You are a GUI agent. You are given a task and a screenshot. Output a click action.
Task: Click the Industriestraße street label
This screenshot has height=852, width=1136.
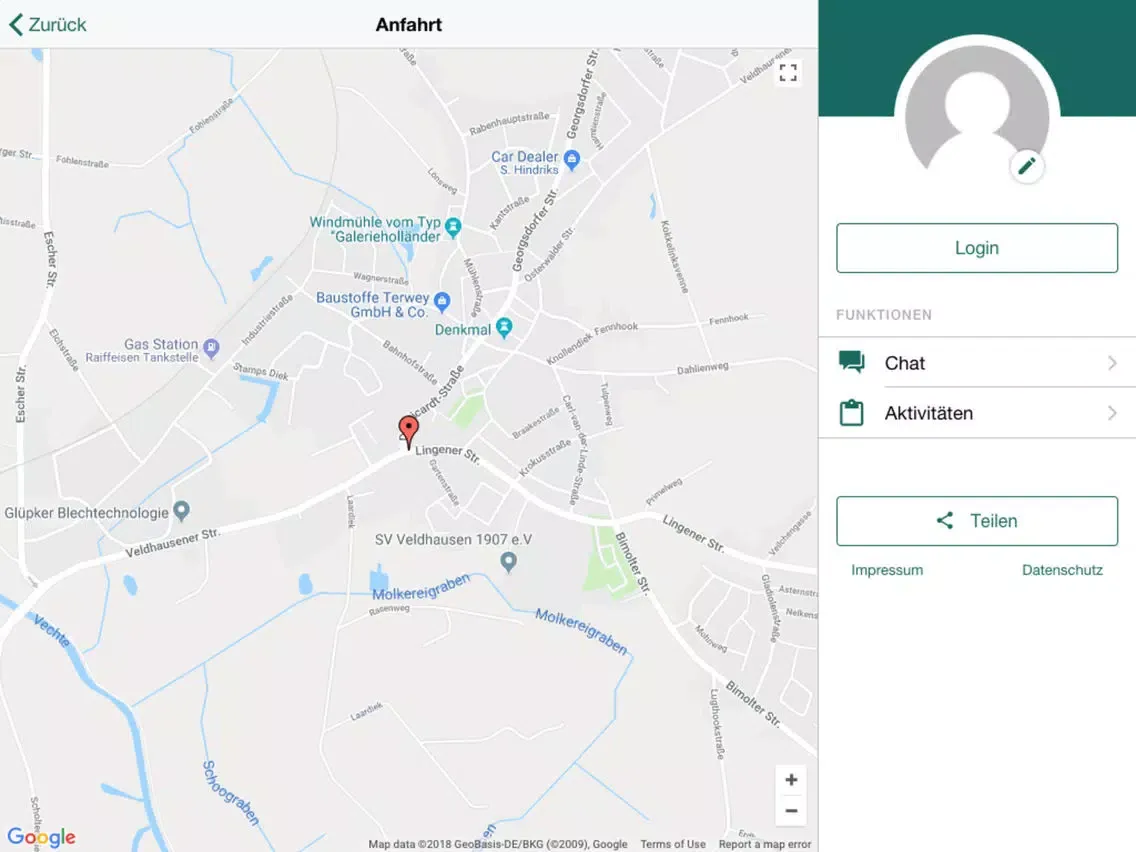click(x=267, y=320)
